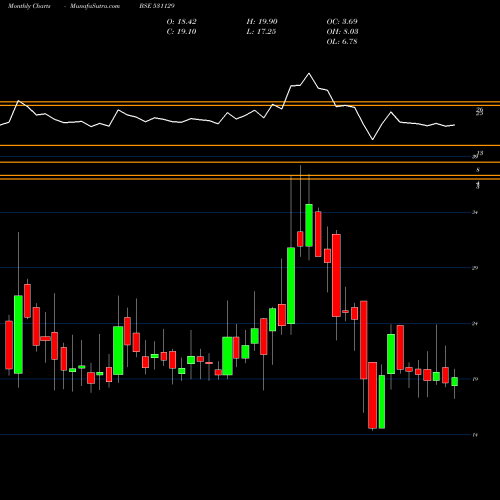Image resolution: width=500 pixels, height=500 pixels.
Task: Click the high value H: 19.90
Action: (262, 22)
